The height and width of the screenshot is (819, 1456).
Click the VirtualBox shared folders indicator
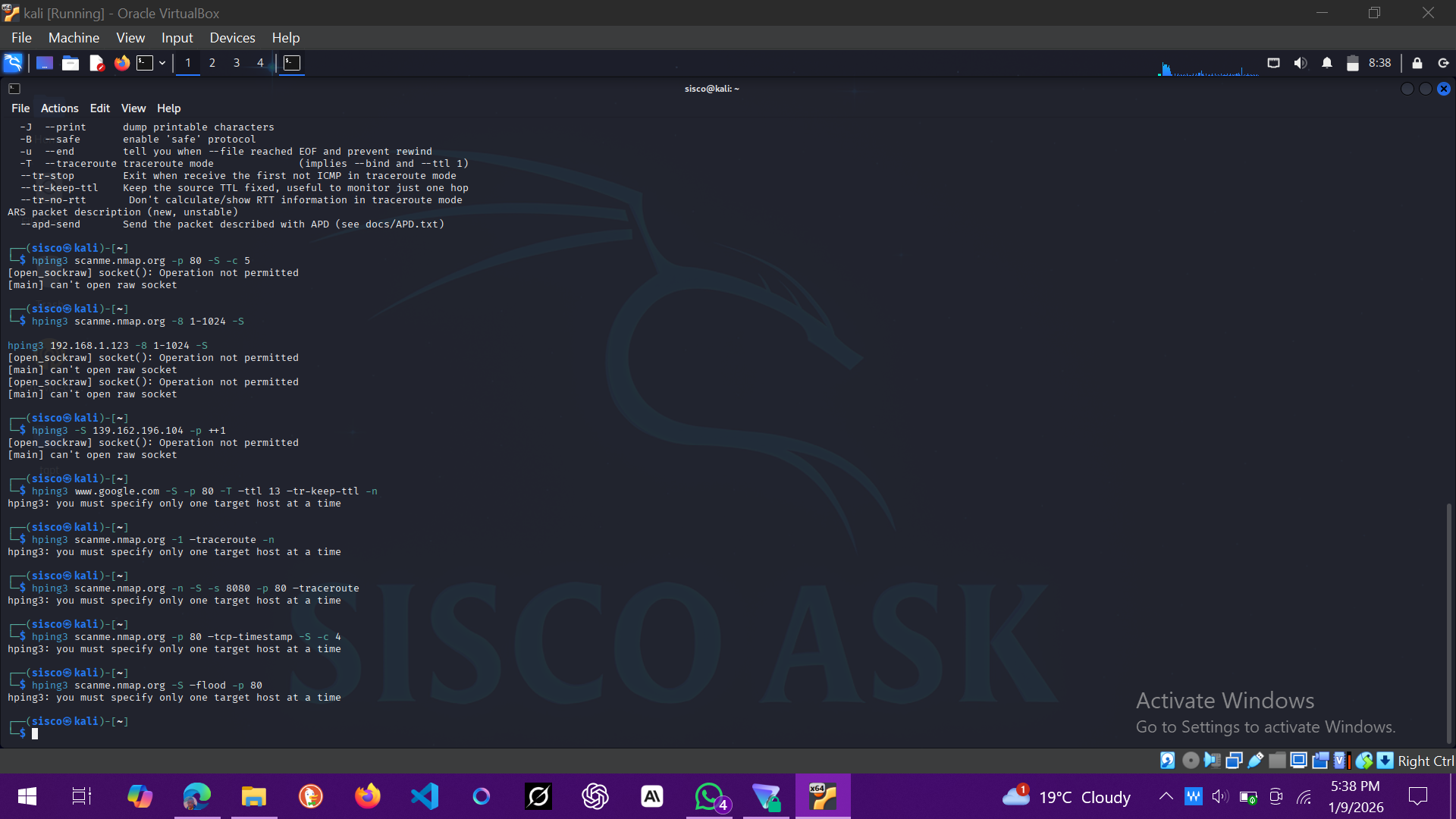(1277, 761)
